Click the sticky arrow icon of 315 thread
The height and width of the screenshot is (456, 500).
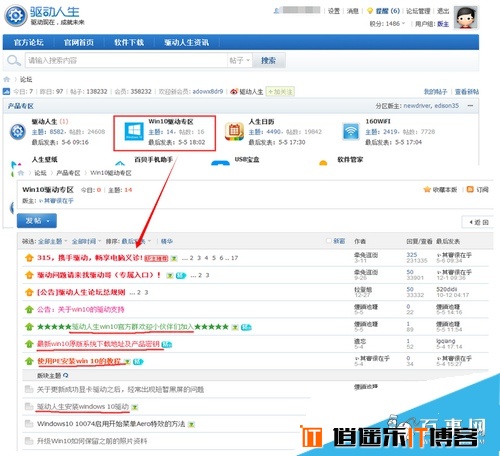pos(29,258)
